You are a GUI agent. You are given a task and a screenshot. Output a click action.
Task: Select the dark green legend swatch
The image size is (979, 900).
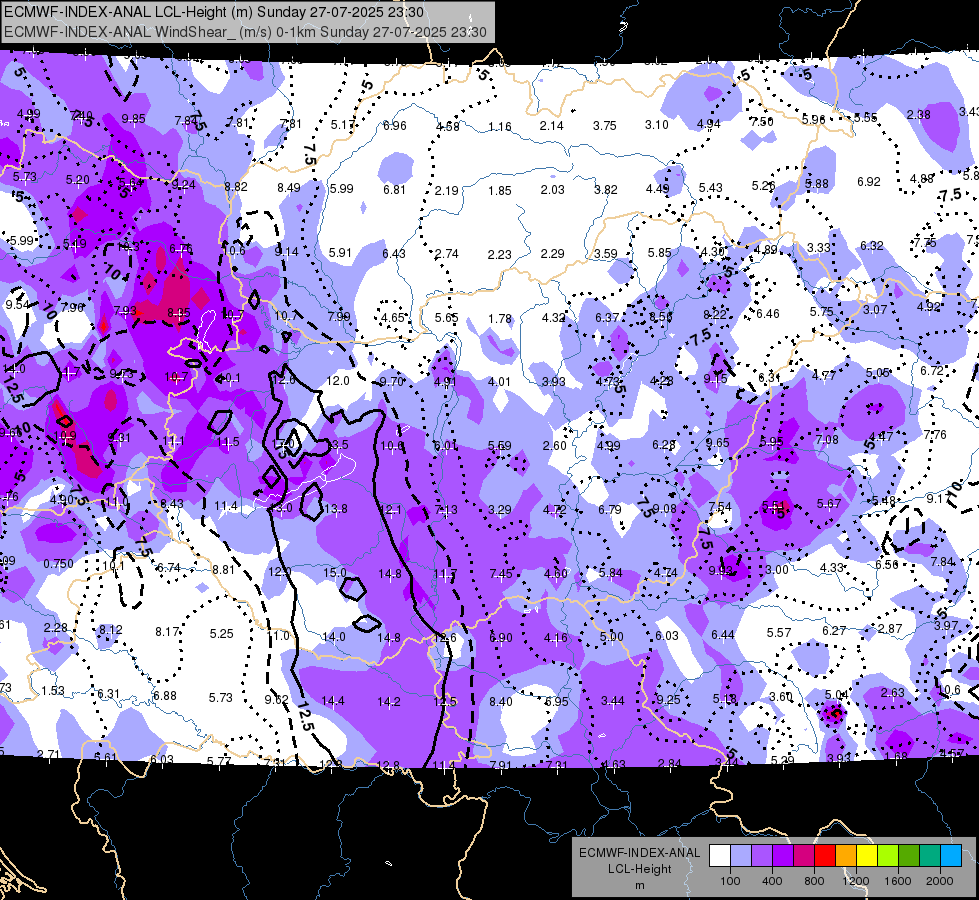click(x=909, y=856)
